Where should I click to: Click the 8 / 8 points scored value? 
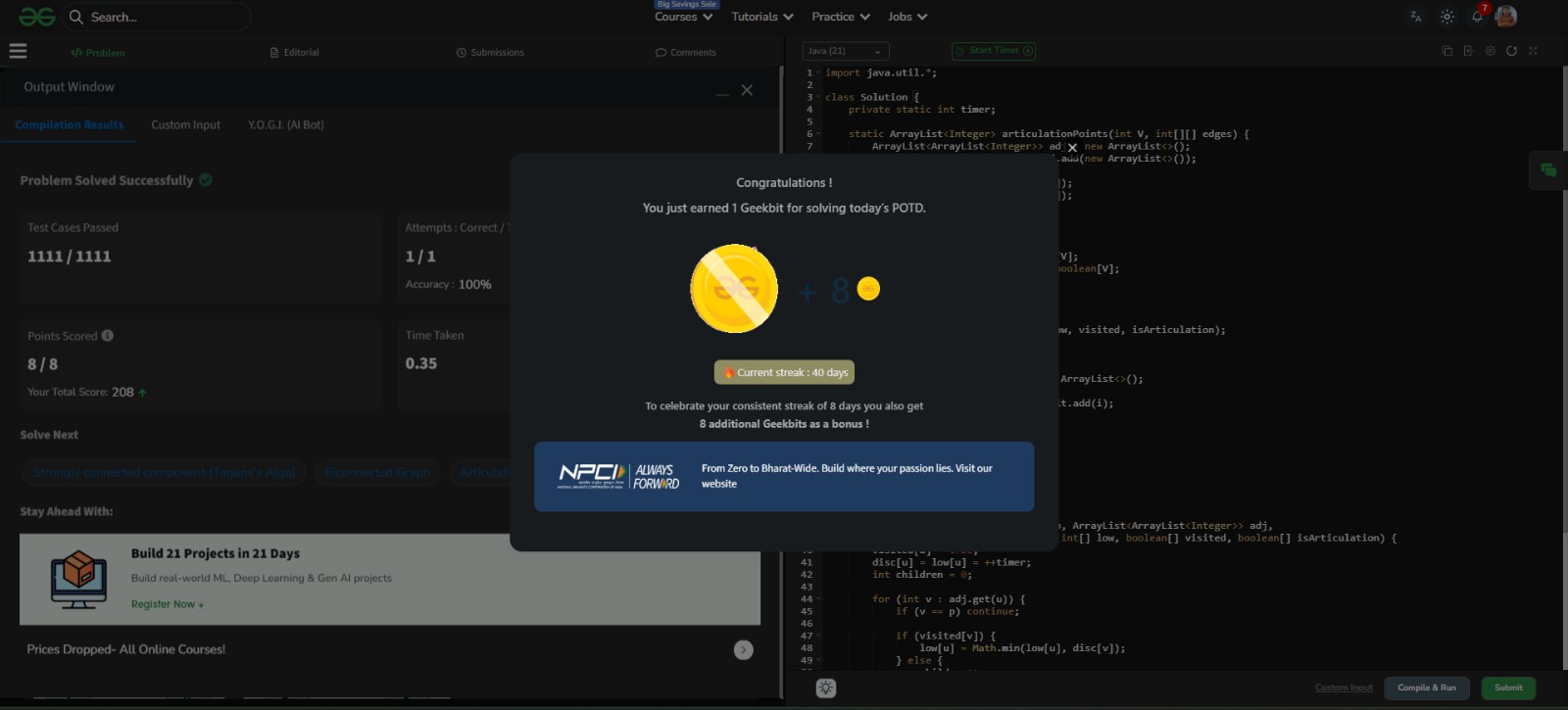[42, 364]
